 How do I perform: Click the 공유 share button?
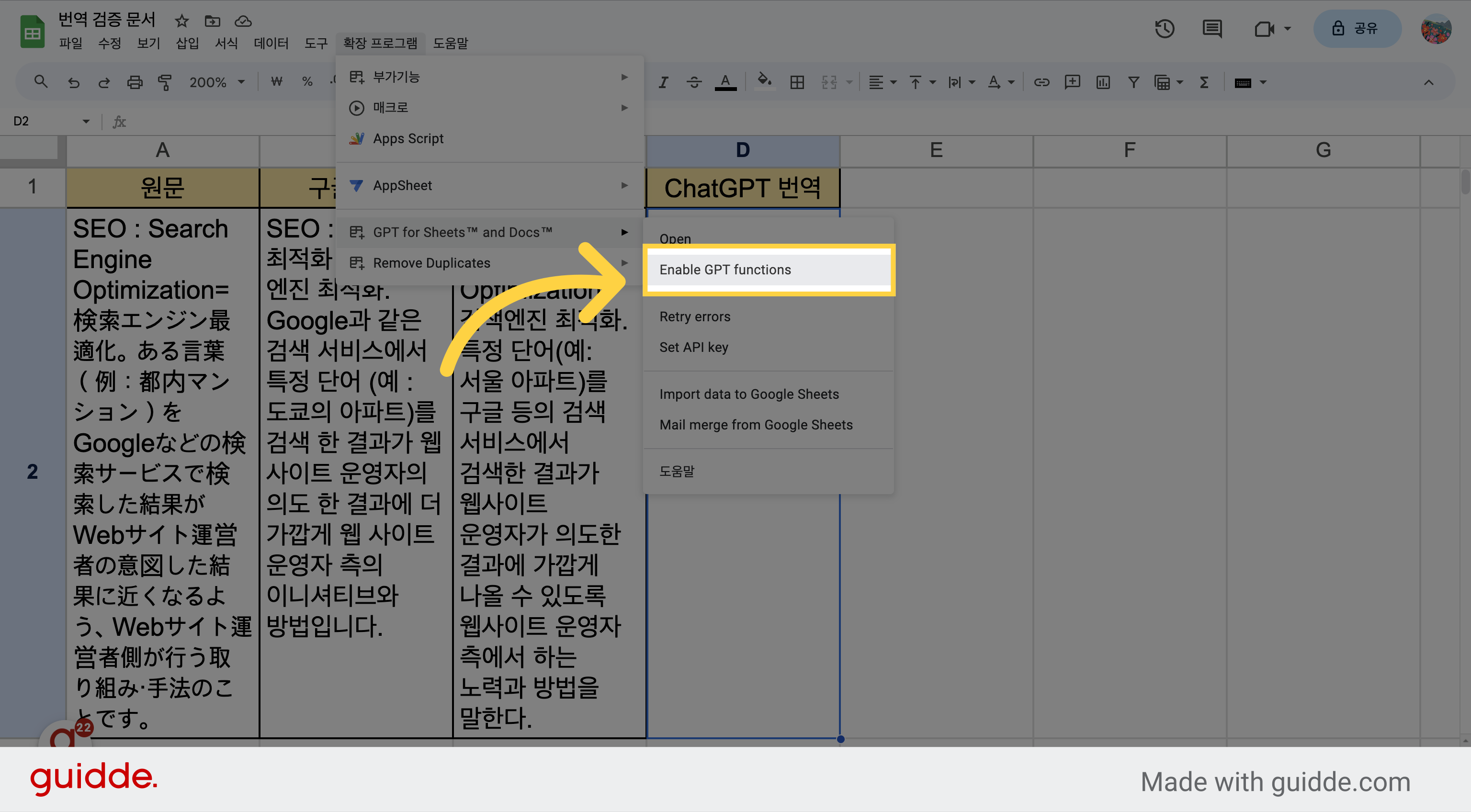point(1358,29)
